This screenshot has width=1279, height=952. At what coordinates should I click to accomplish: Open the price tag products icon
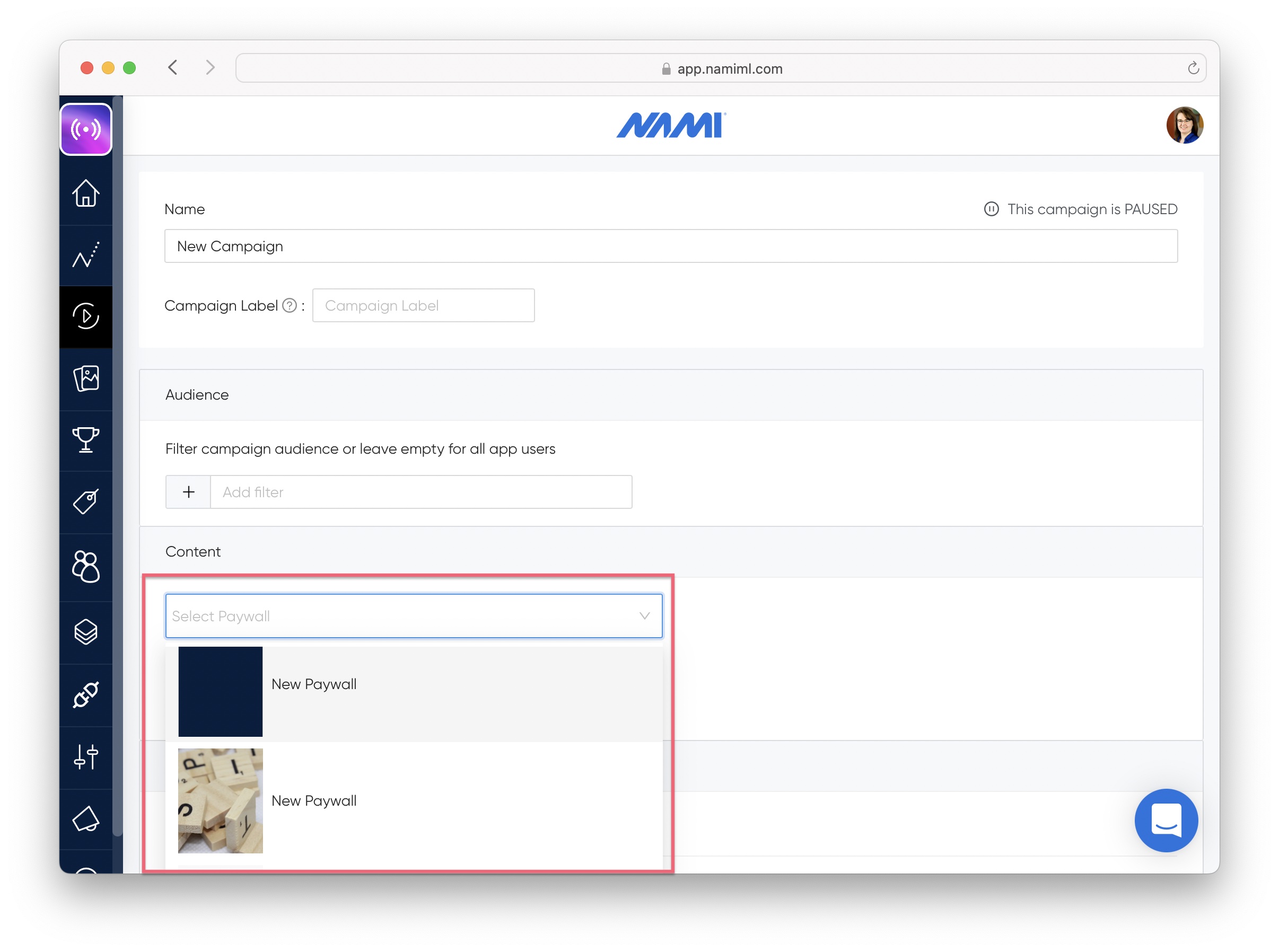[86, 502]
